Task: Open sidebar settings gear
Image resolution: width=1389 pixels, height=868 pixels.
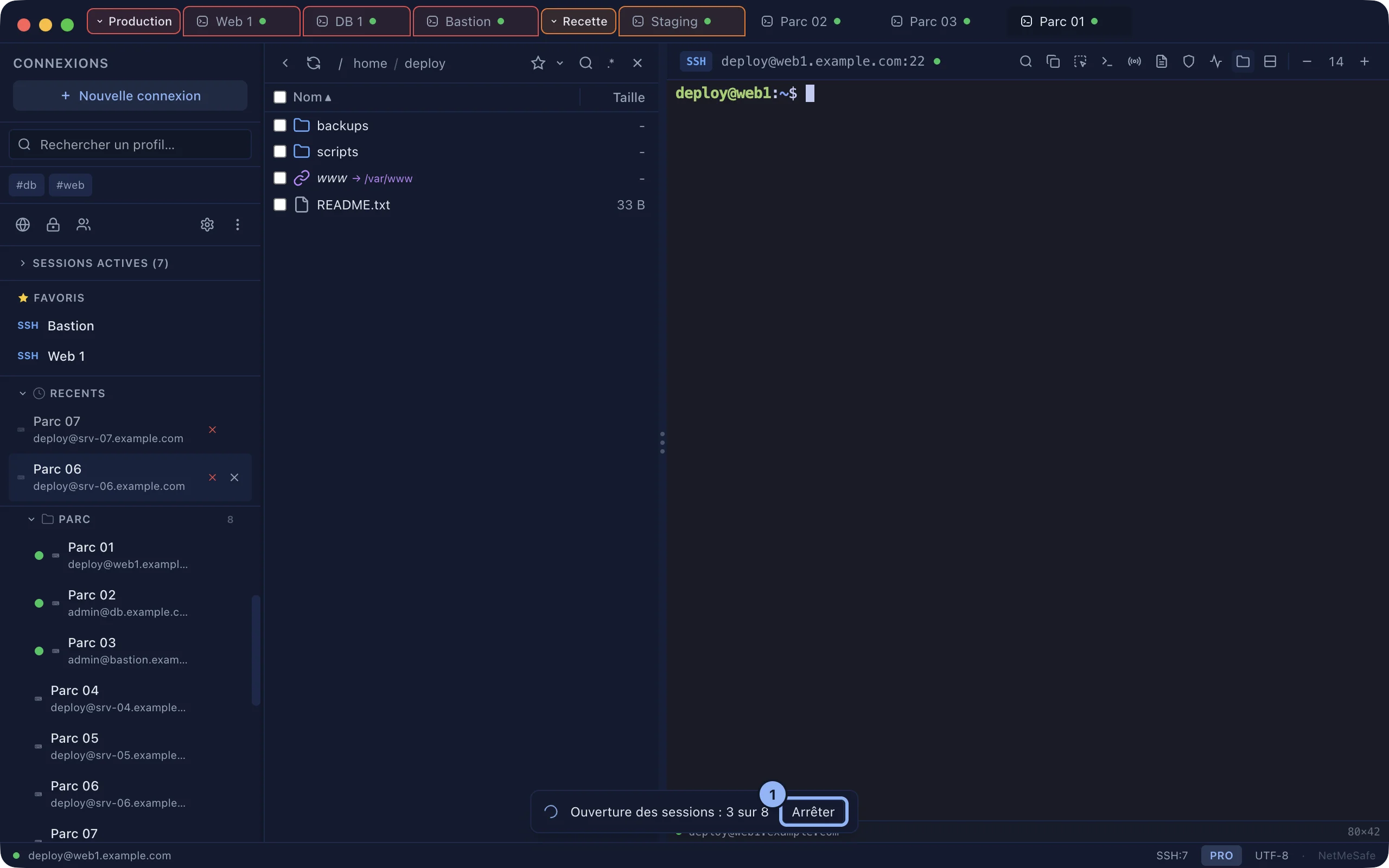Action: click(x=207, y=225)
